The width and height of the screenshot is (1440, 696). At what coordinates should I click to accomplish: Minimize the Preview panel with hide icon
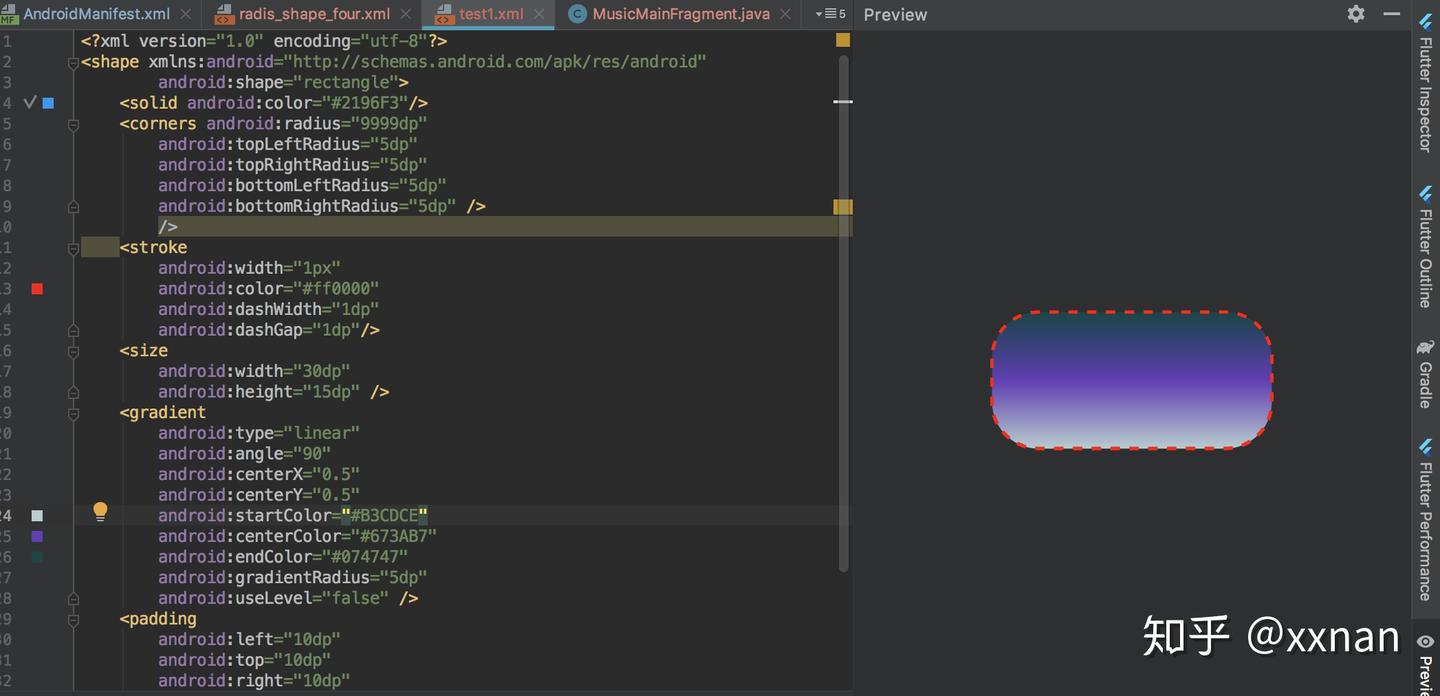coord(1391,14)
